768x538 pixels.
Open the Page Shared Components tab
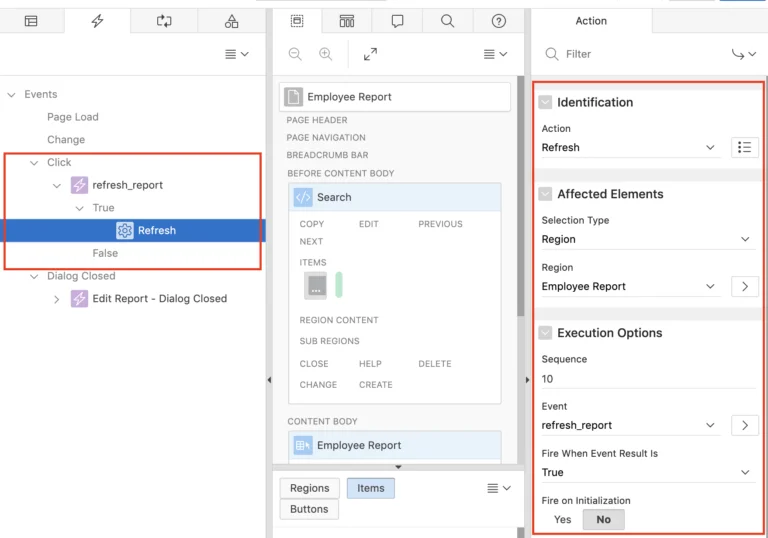point(231,21)
